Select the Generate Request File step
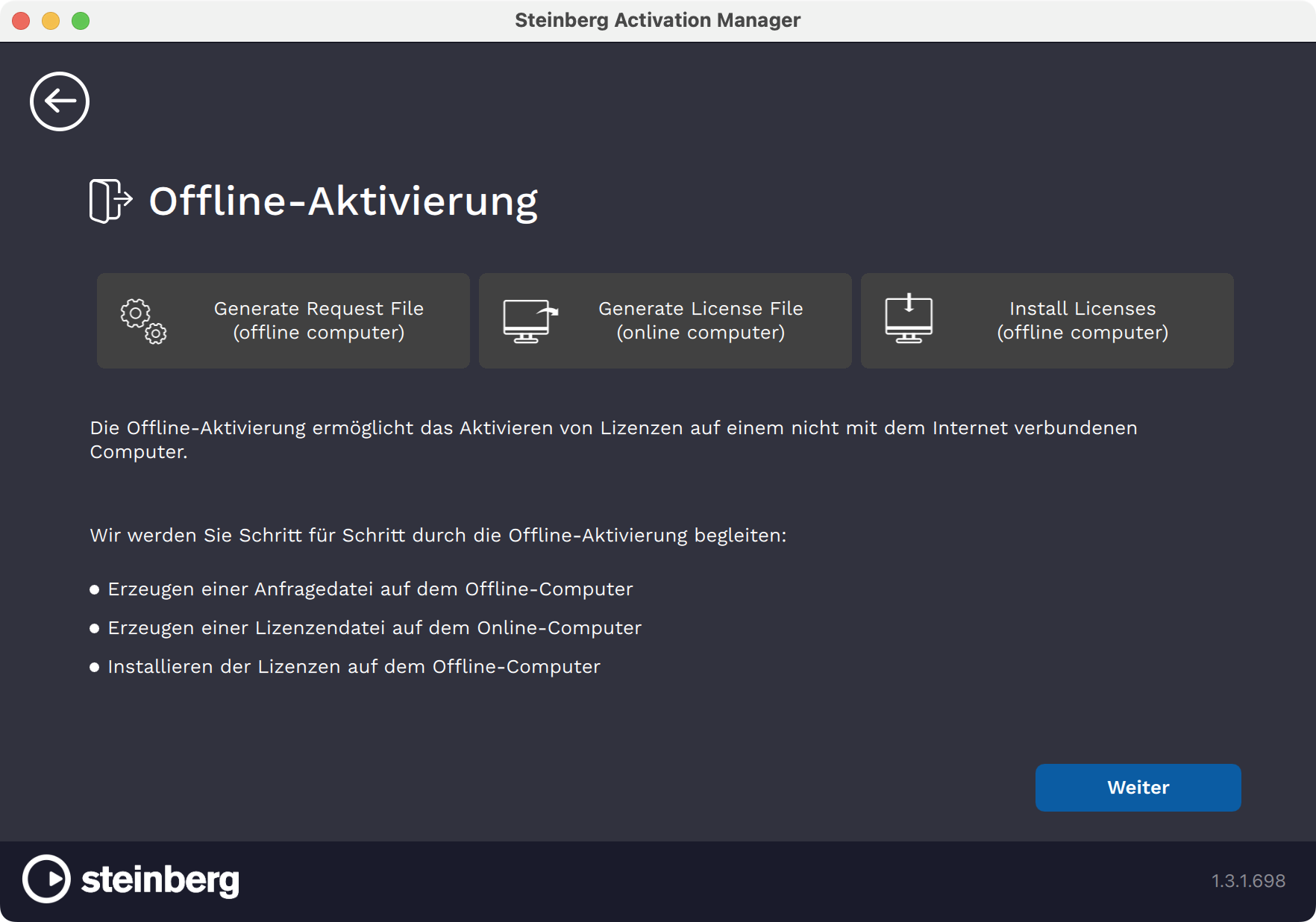The image size is (1316, 922). 283,321
